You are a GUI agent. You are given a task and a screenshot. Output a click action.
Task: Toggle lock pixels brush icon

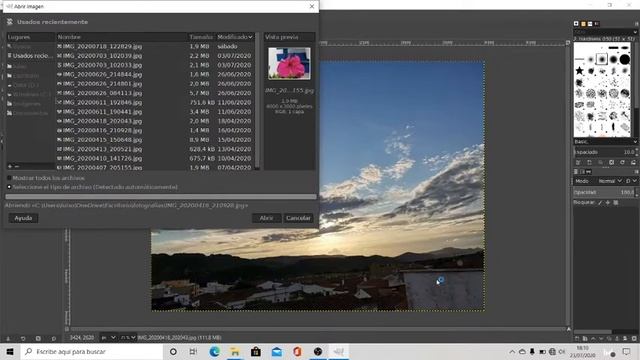point(600,202)
